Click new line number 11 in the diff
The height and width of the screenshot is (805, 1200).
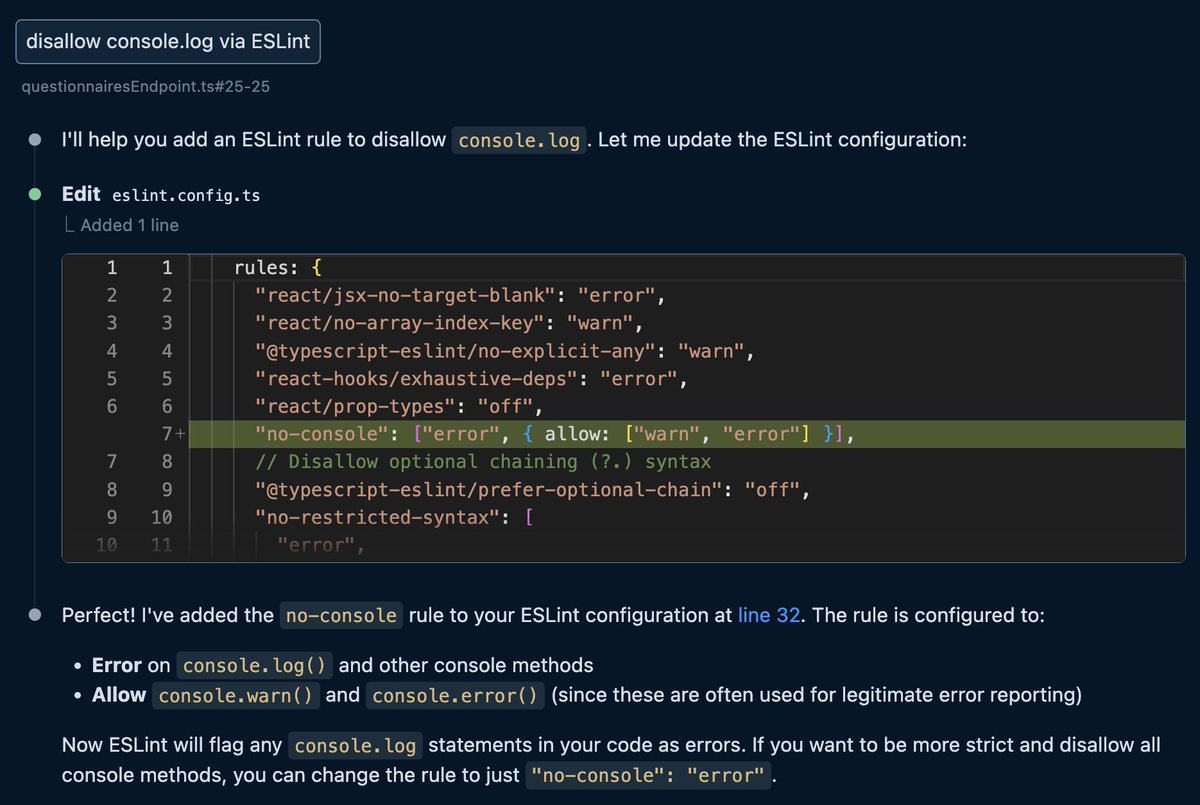(161, 545)
